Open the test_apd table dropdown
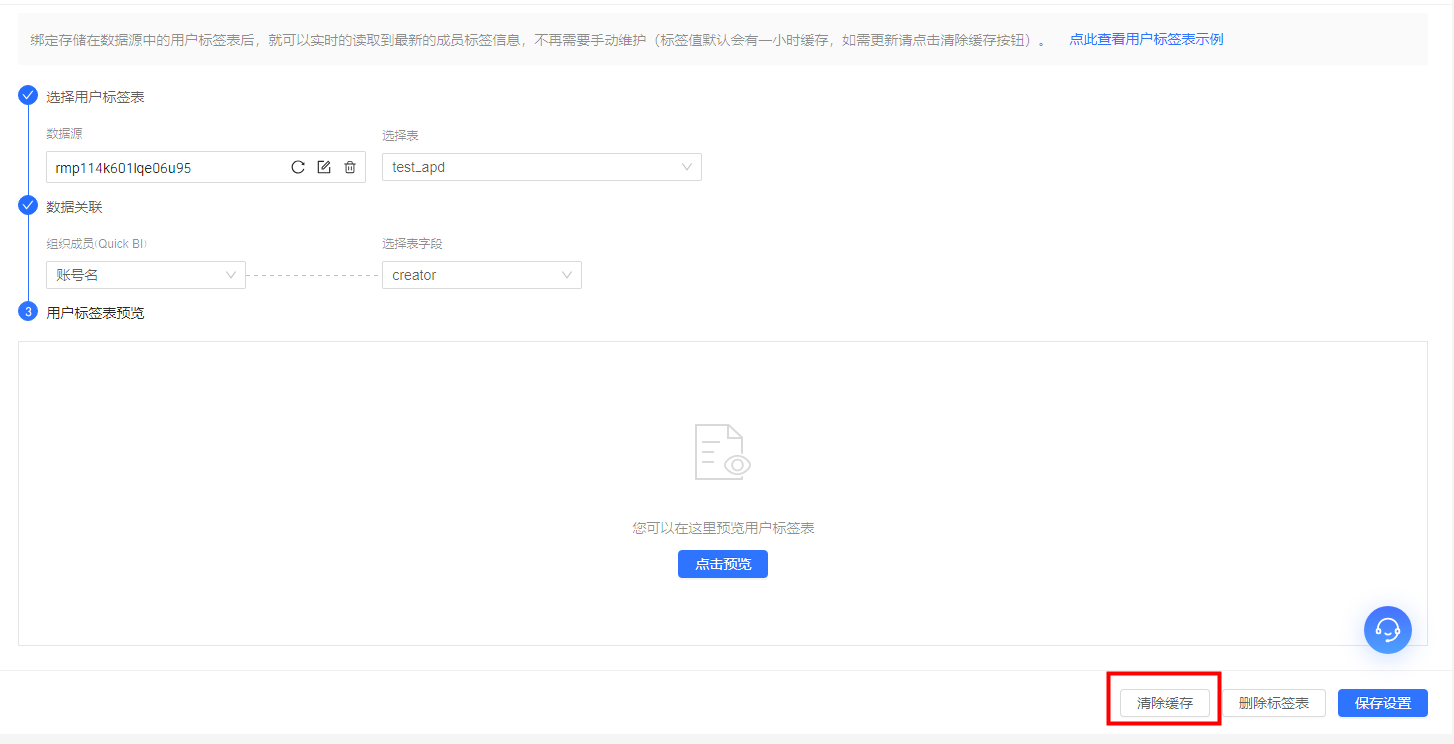This screenshot has width=1454, height=744. [x=542, y=167]
